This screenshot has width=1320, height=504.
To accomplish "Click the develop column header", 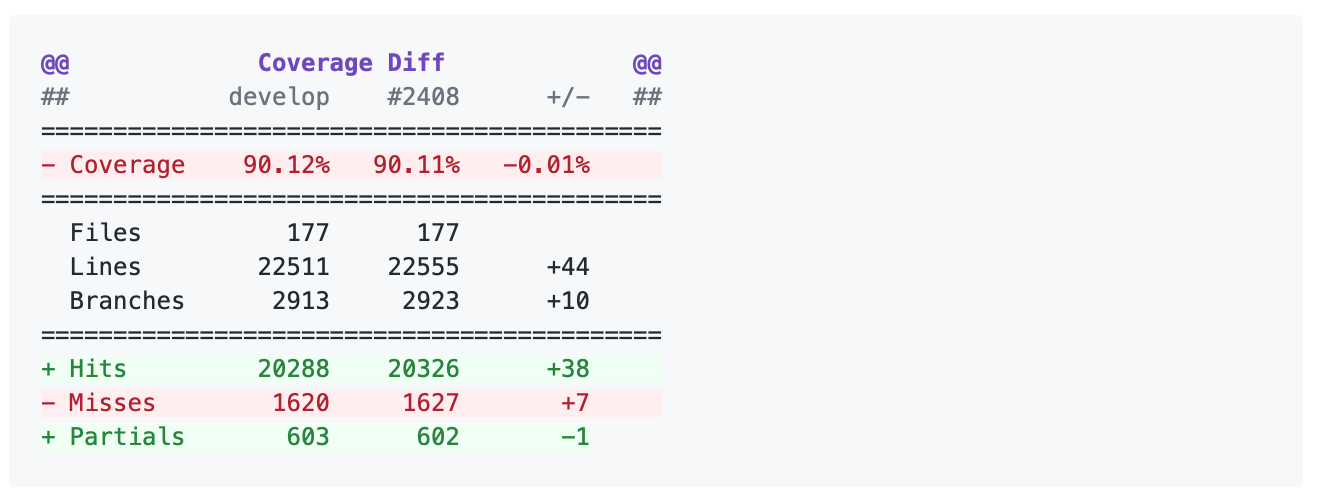I will click(279, 98).
